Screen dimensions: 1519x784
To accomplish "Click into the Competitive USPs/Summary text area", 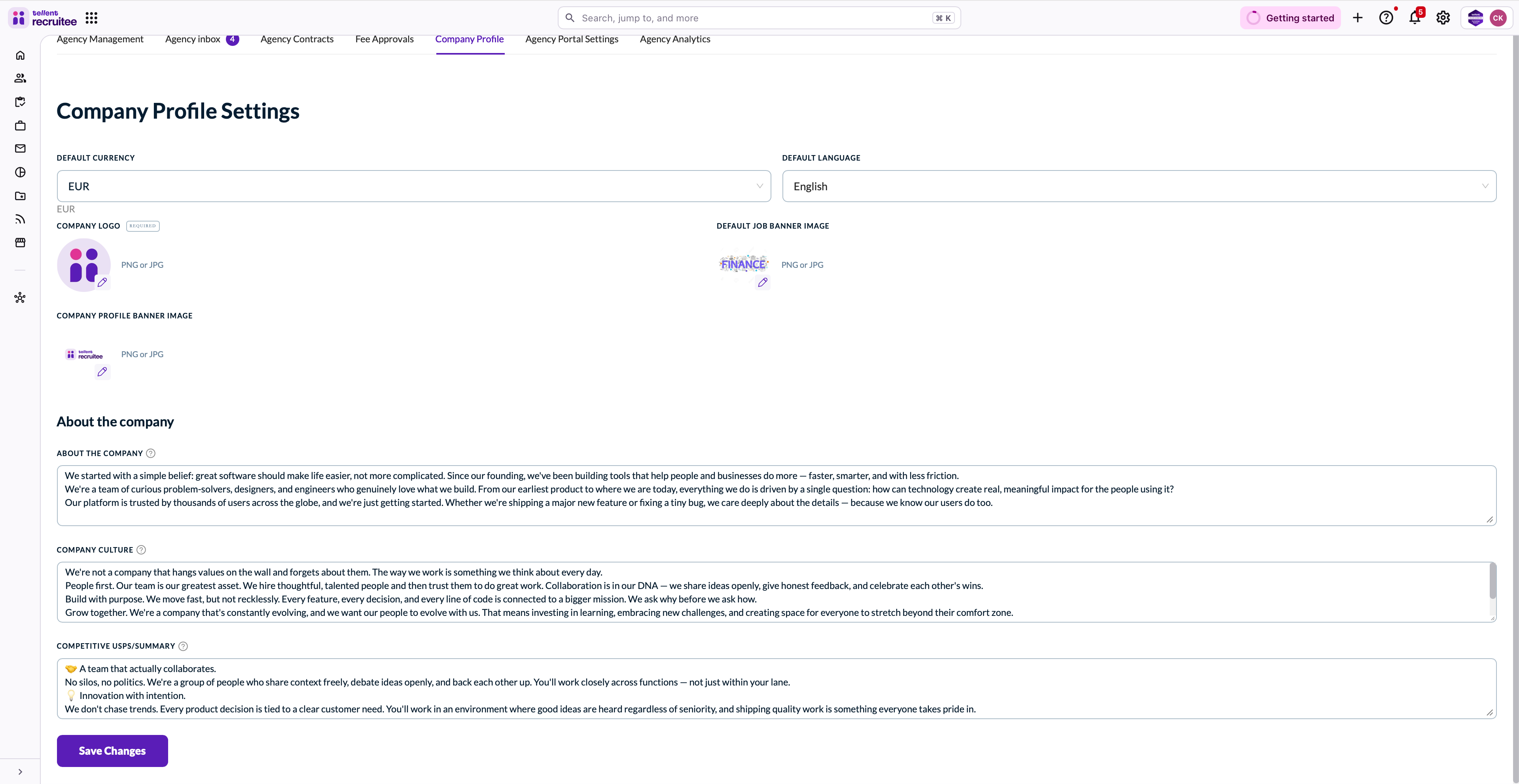I will (x=777, y=689).
